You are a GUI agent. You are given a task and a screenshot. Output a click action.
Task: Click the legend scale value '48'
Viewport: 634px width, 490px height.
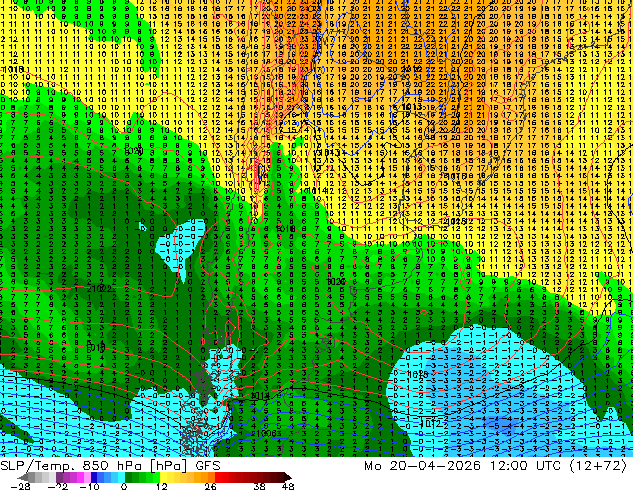[x=288, y=486]
